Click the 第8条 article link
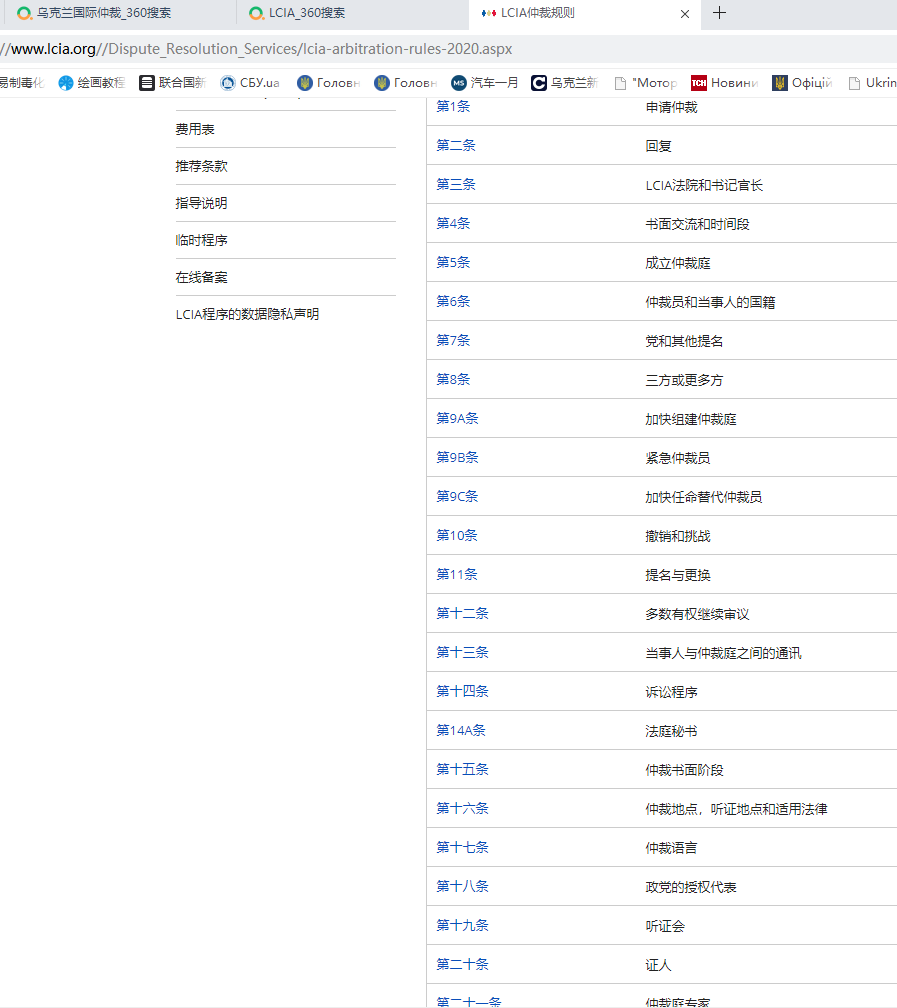Screen dimensions: 897x1008 pos(453,379)
